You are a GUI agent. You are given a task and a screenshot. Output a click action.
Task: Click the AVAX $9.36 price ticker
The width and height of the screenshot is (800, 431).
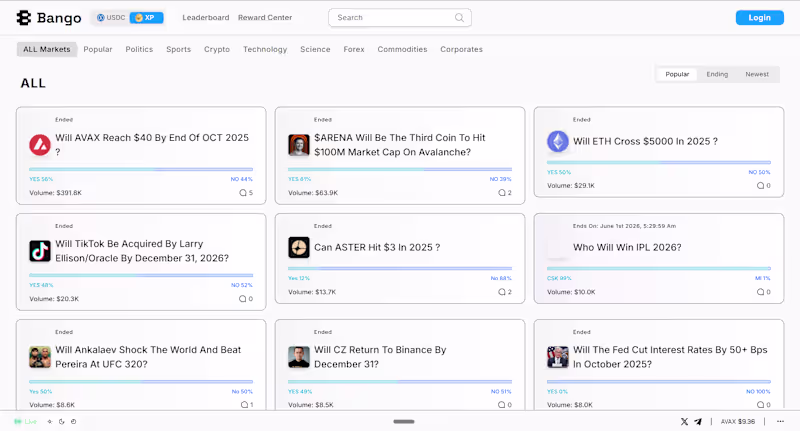click(x=738, y=422)
